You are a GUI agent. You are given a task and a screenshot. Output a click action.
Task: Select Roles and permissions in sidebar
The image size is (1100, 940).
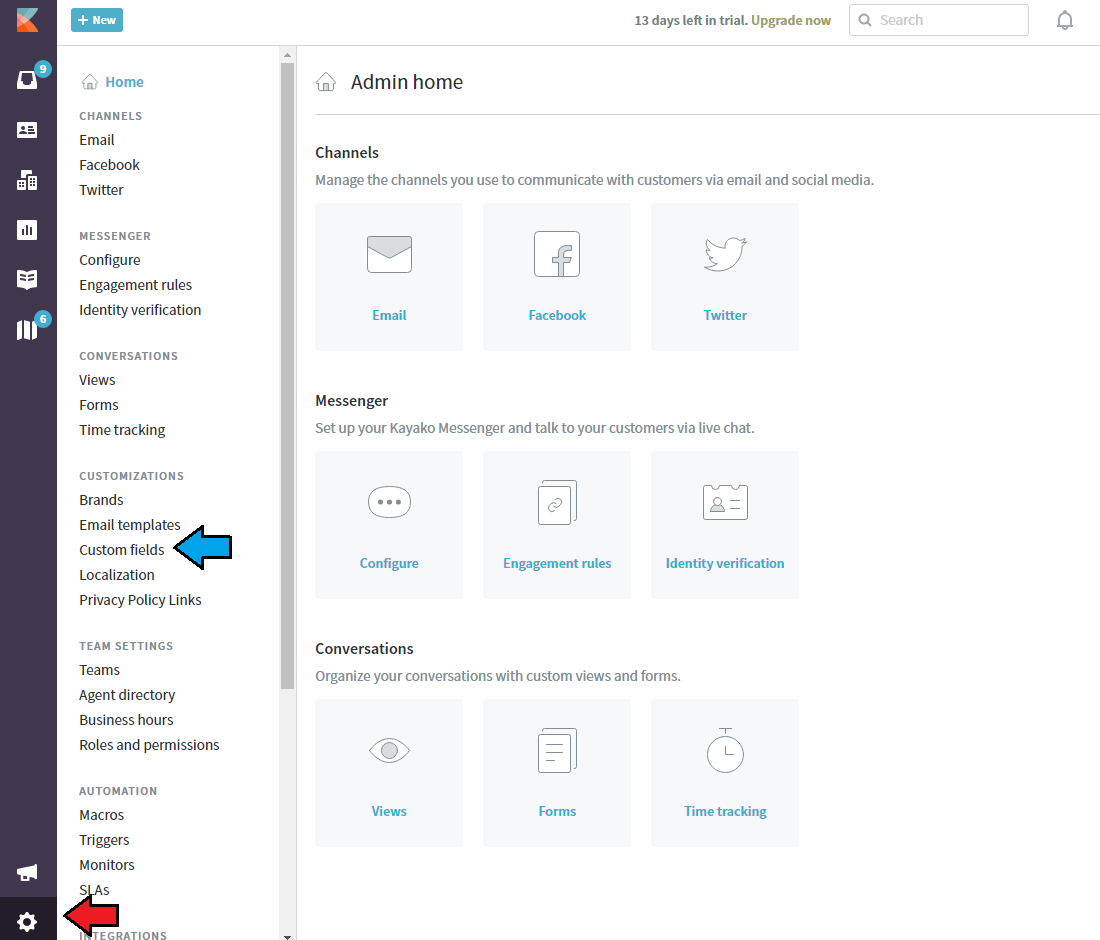pos(149,745)
